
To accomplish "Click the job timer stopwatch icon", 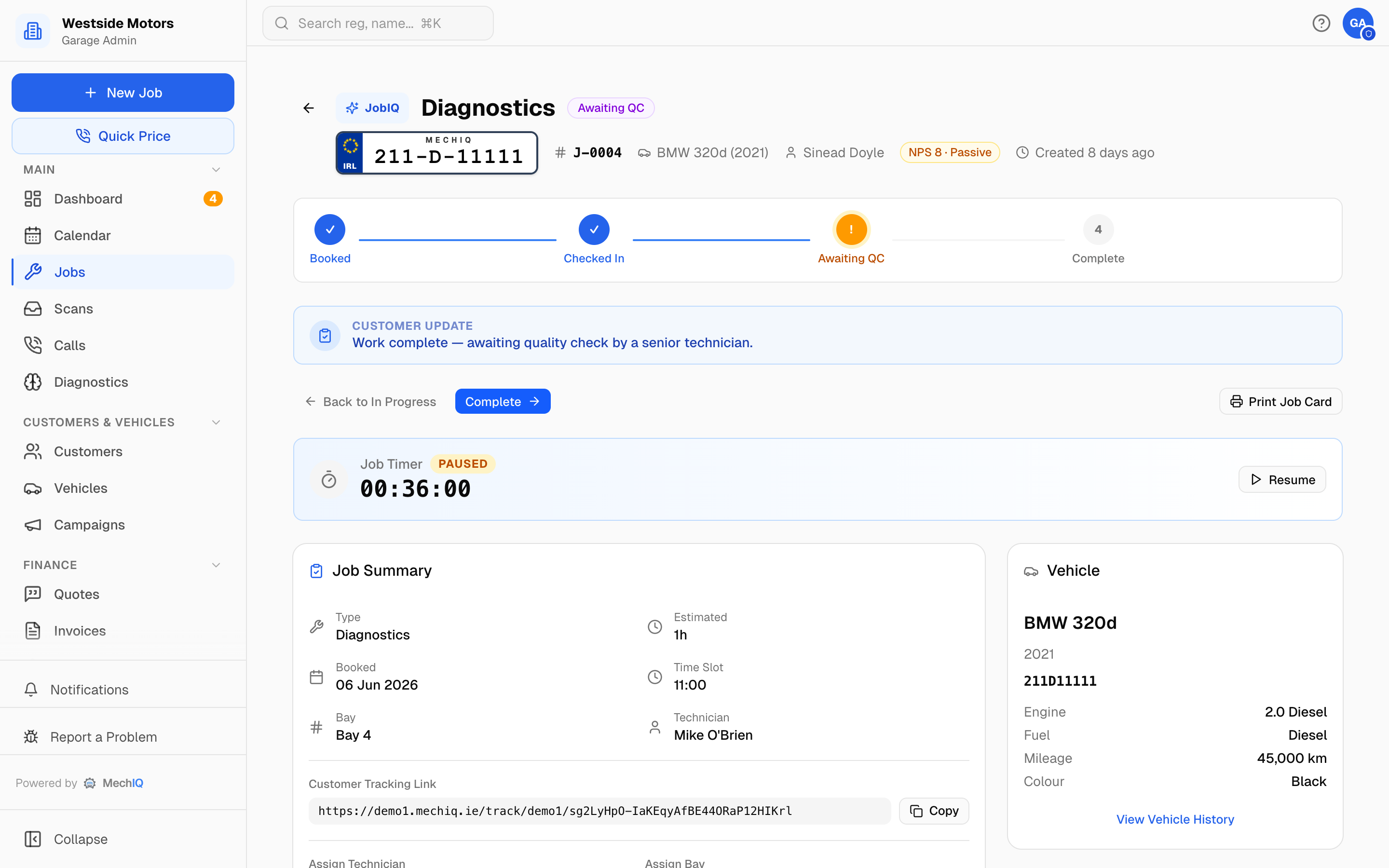I will 329,479.
